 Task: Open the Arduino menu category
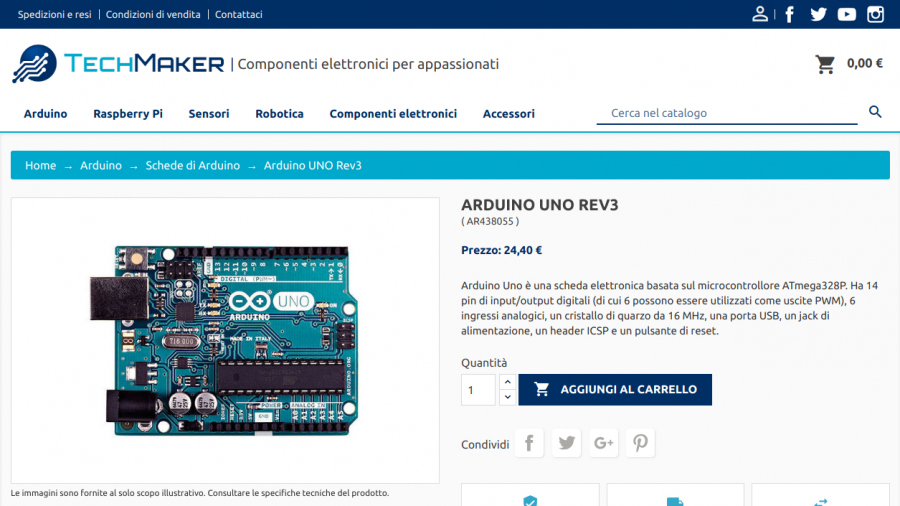(x=45, y=114)
